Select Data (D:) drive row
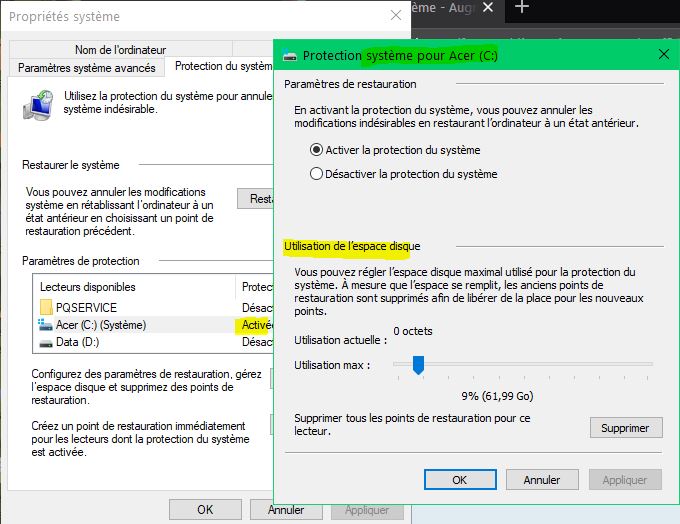 tap(153, 342)
